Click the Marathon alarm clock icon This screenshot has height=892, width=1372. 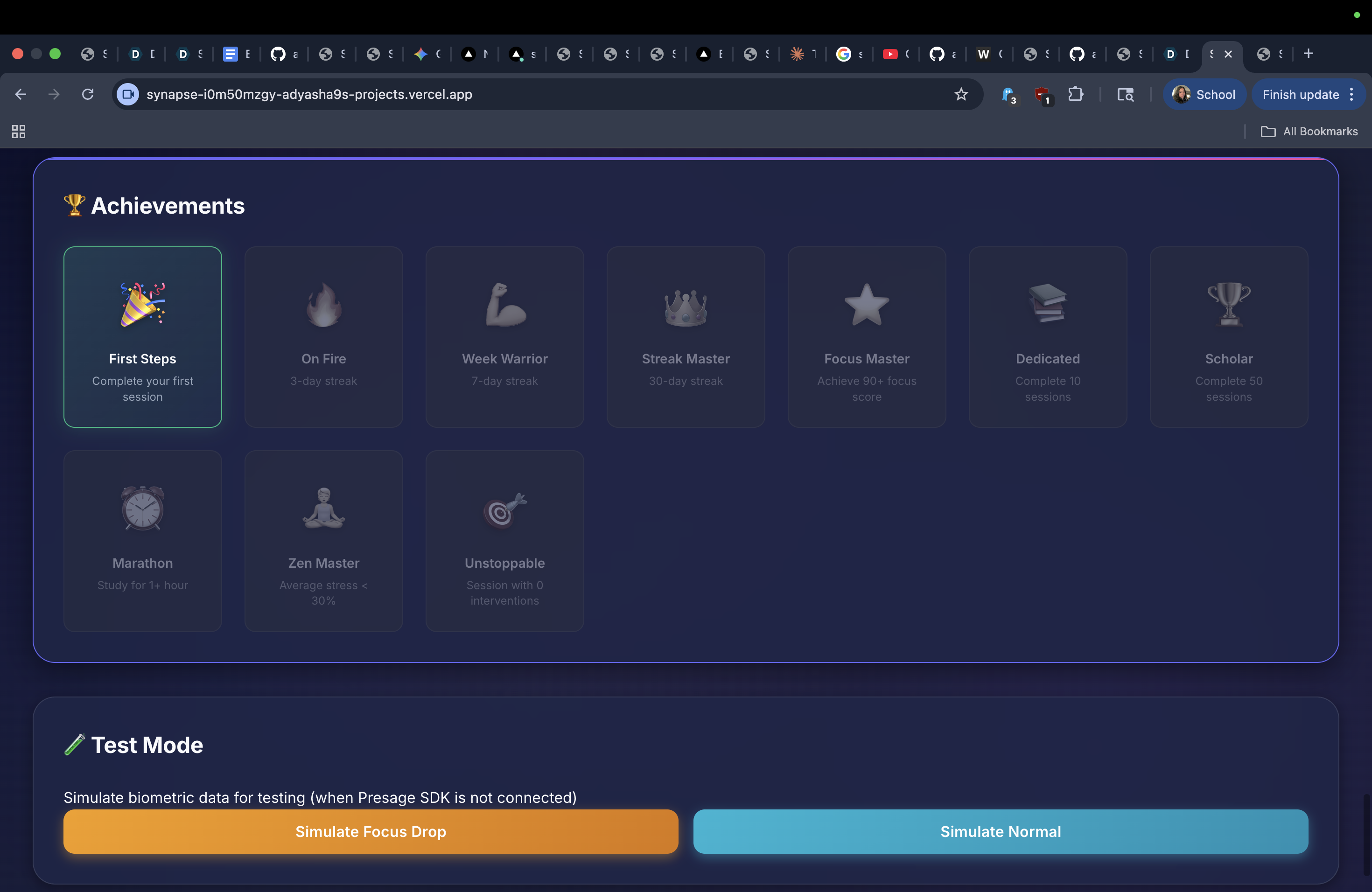coord(142,508)
